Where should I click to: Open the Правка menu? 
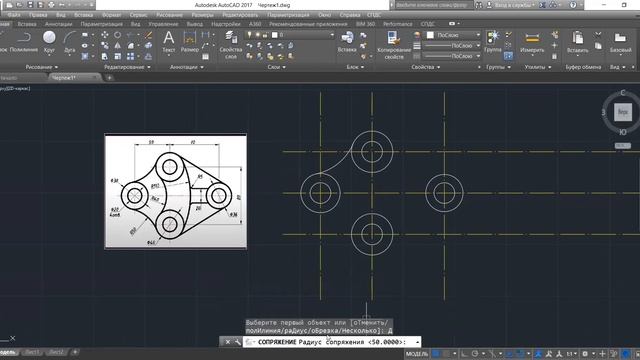pos(38,15)
